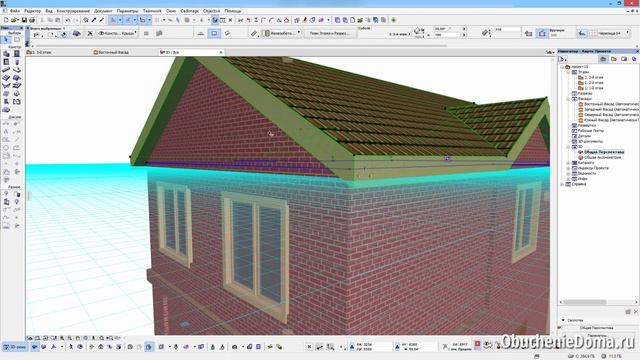Select 2. 2-й этаж in Navigator
The image size is (640, 360).
(x=591, y=82)
